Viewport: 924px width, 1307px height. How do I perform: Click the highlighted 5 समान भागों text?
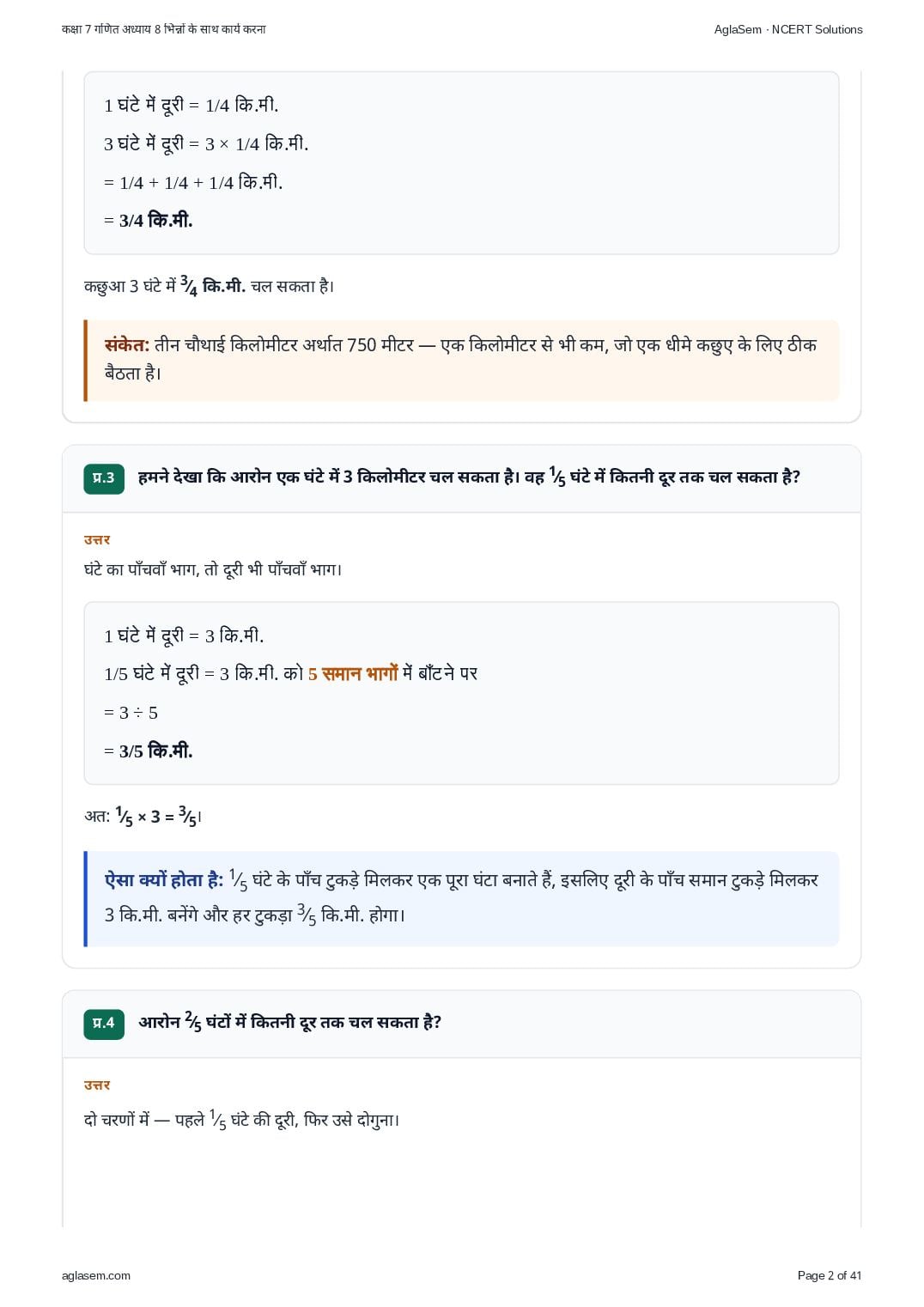click(353, 674)
